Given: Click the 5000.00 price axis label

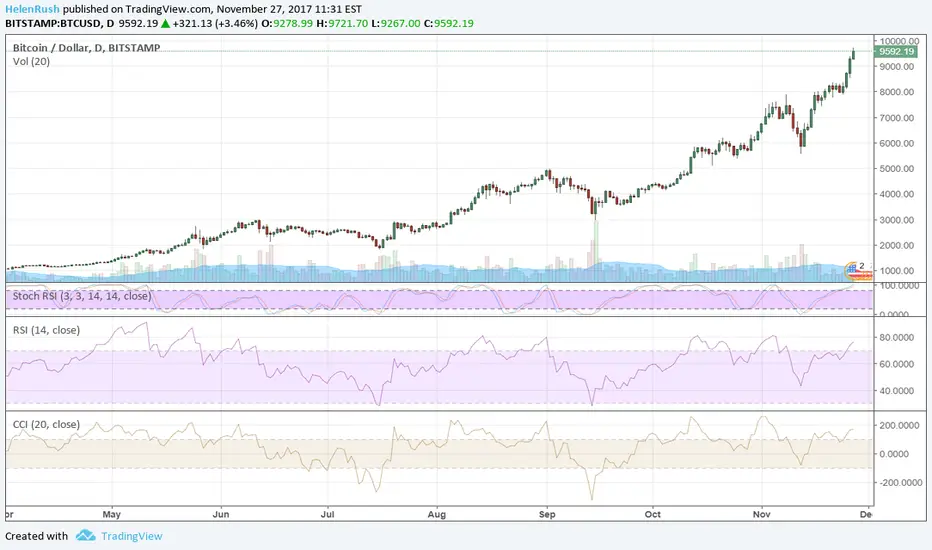Looking at the screenshot, I should [x=897, y=169].
